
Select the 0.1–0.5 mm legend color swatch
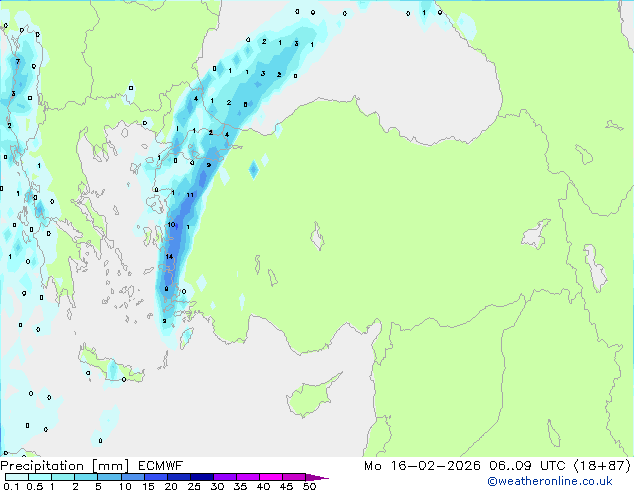click(x=17, y=477)
